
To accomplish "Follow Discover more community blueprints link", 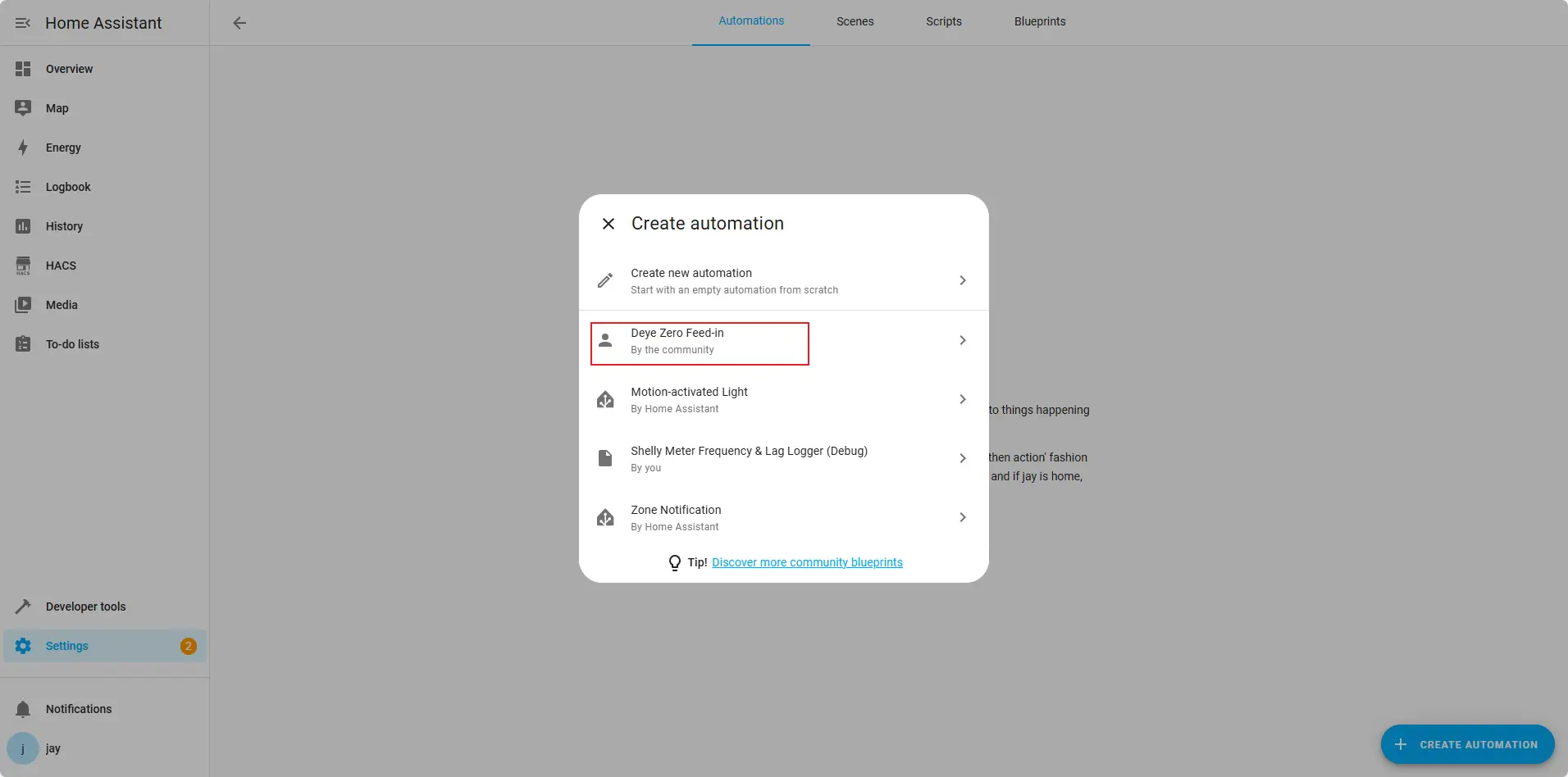I will 807,562.
